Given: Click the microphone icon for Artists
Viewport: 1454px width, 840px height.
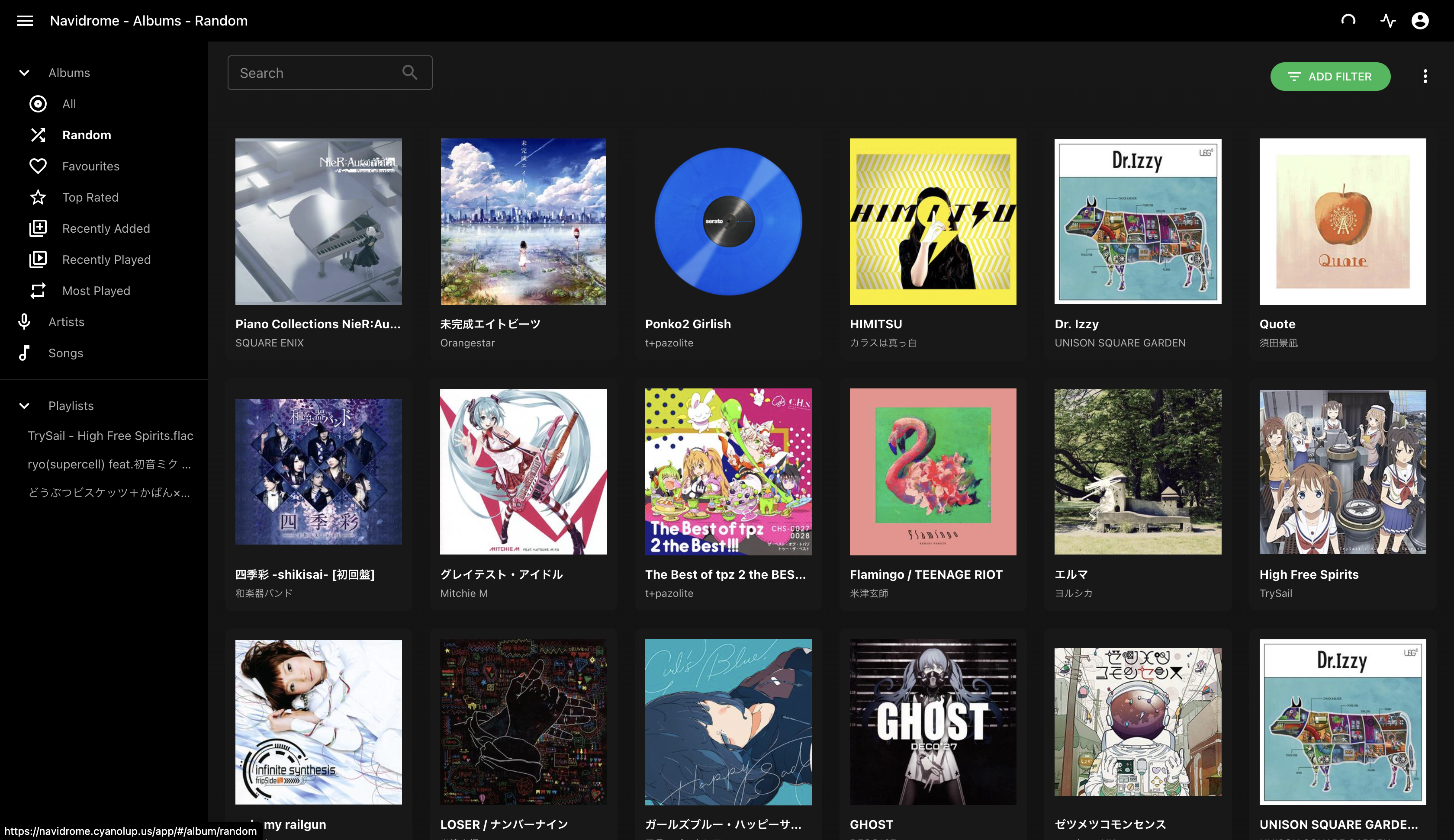Looking at the screenshot, I should point(24,322).
